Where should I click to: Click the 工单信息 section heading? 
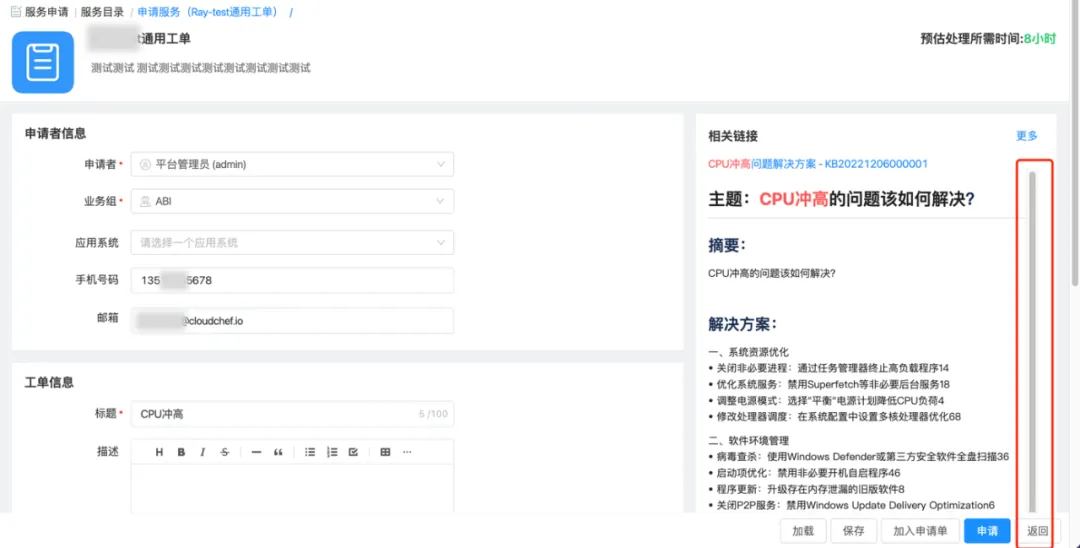49,382
